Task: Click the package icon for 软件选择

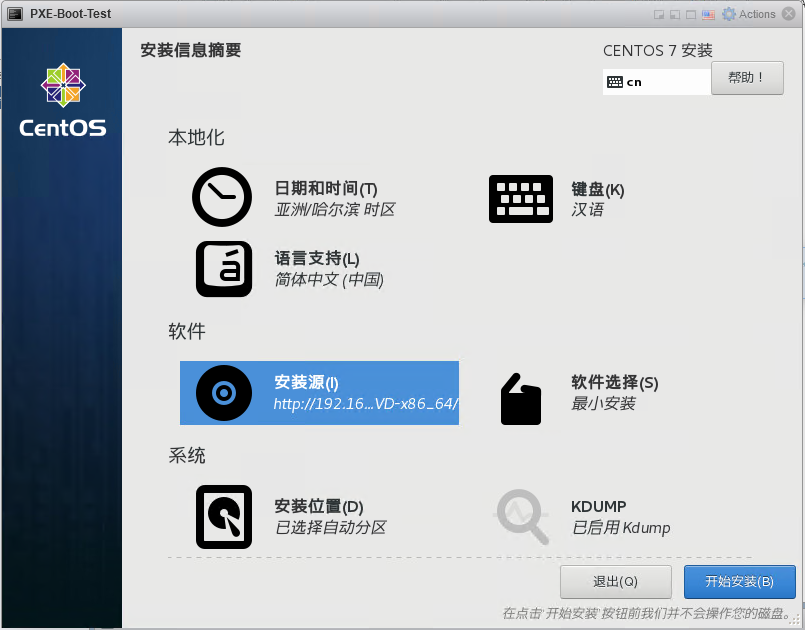Action: point(521,399)
